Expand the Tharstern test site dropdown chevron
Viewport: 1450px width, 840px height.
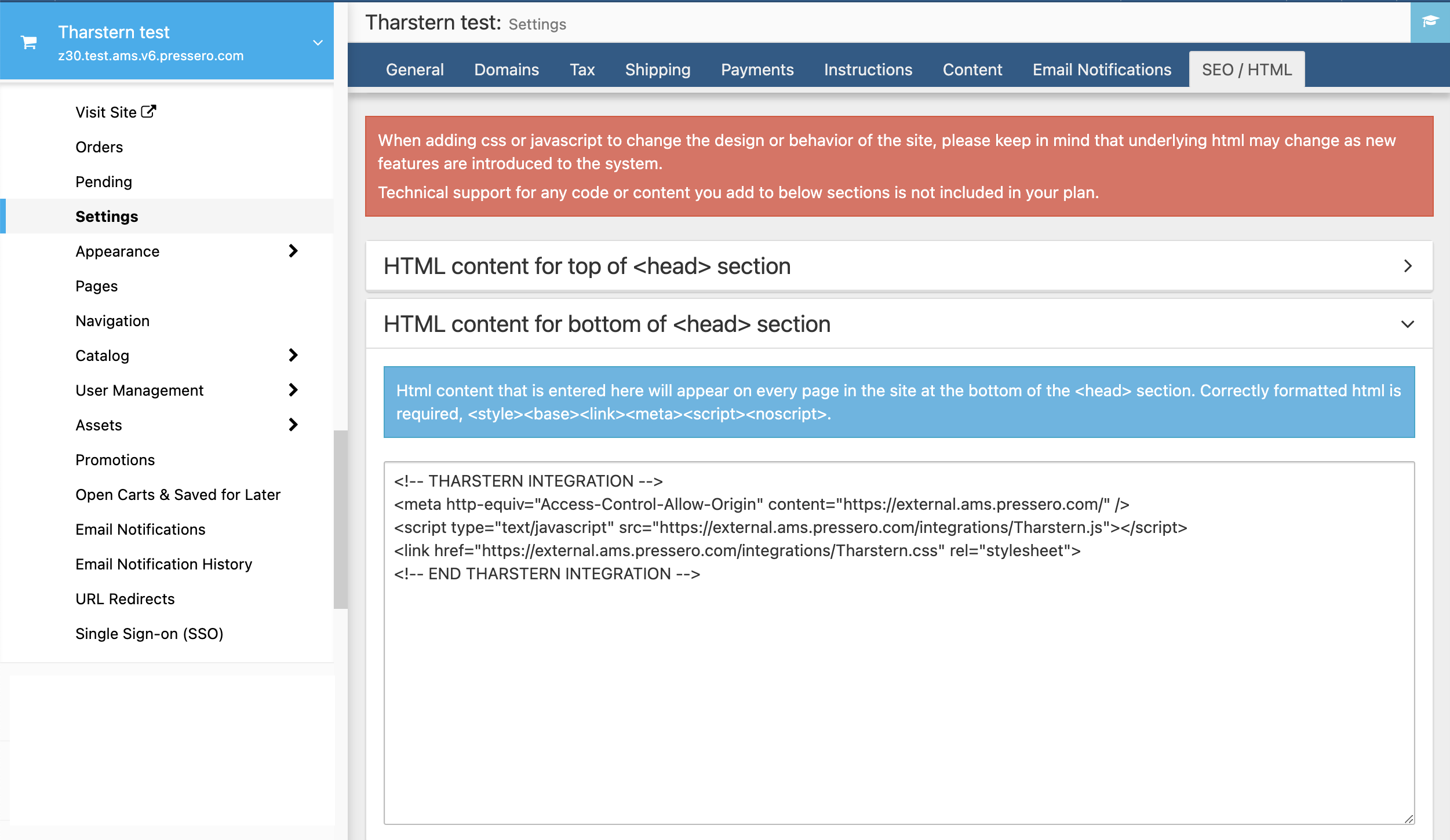318,42
